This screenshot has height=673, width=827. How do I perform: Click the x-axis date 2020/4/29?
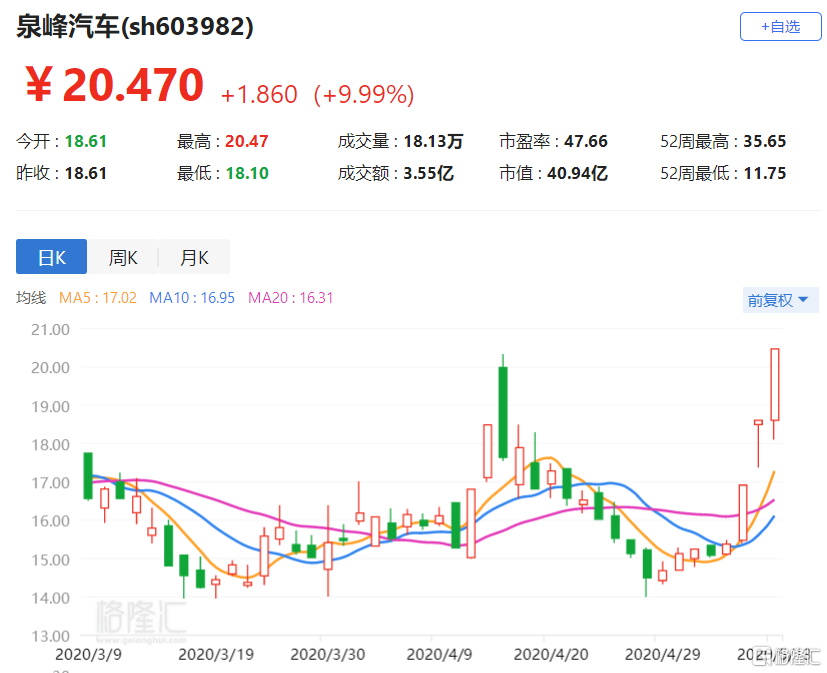click(x=662, y=655)
